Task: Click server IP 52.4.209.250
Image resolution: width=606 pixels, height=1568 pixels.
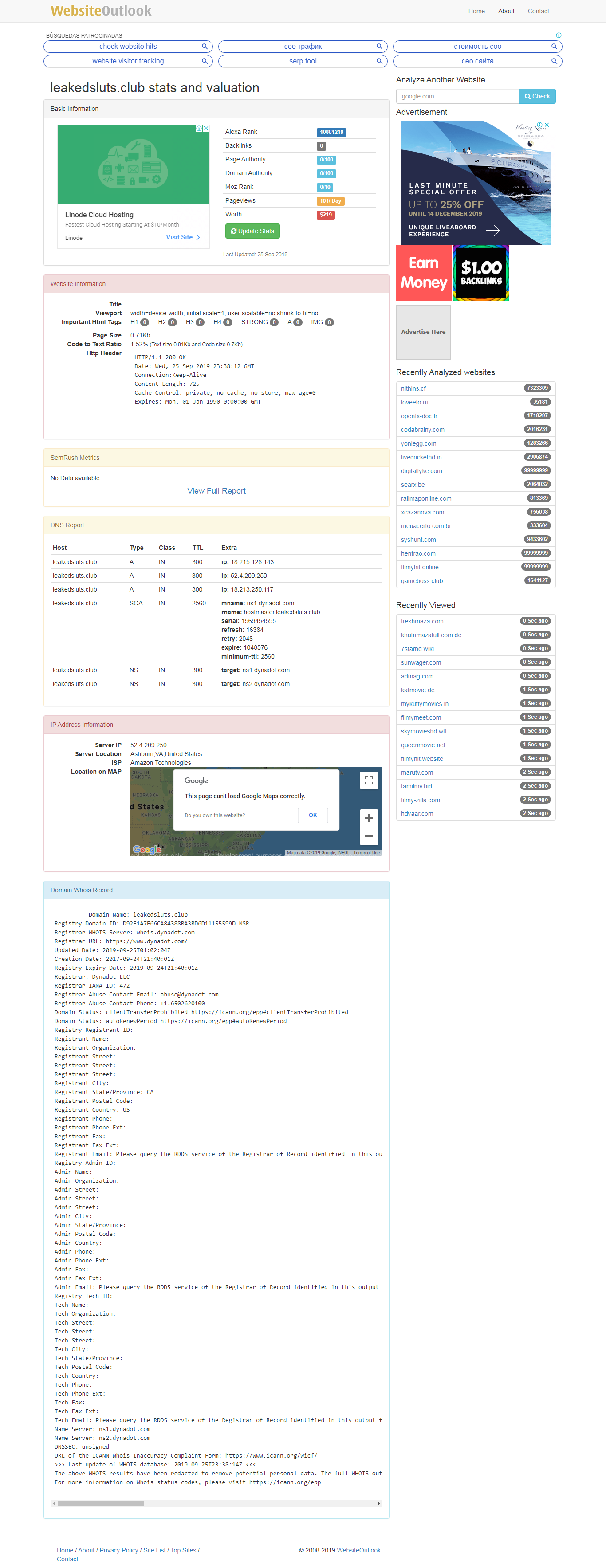Action: [x=148, y=745]
